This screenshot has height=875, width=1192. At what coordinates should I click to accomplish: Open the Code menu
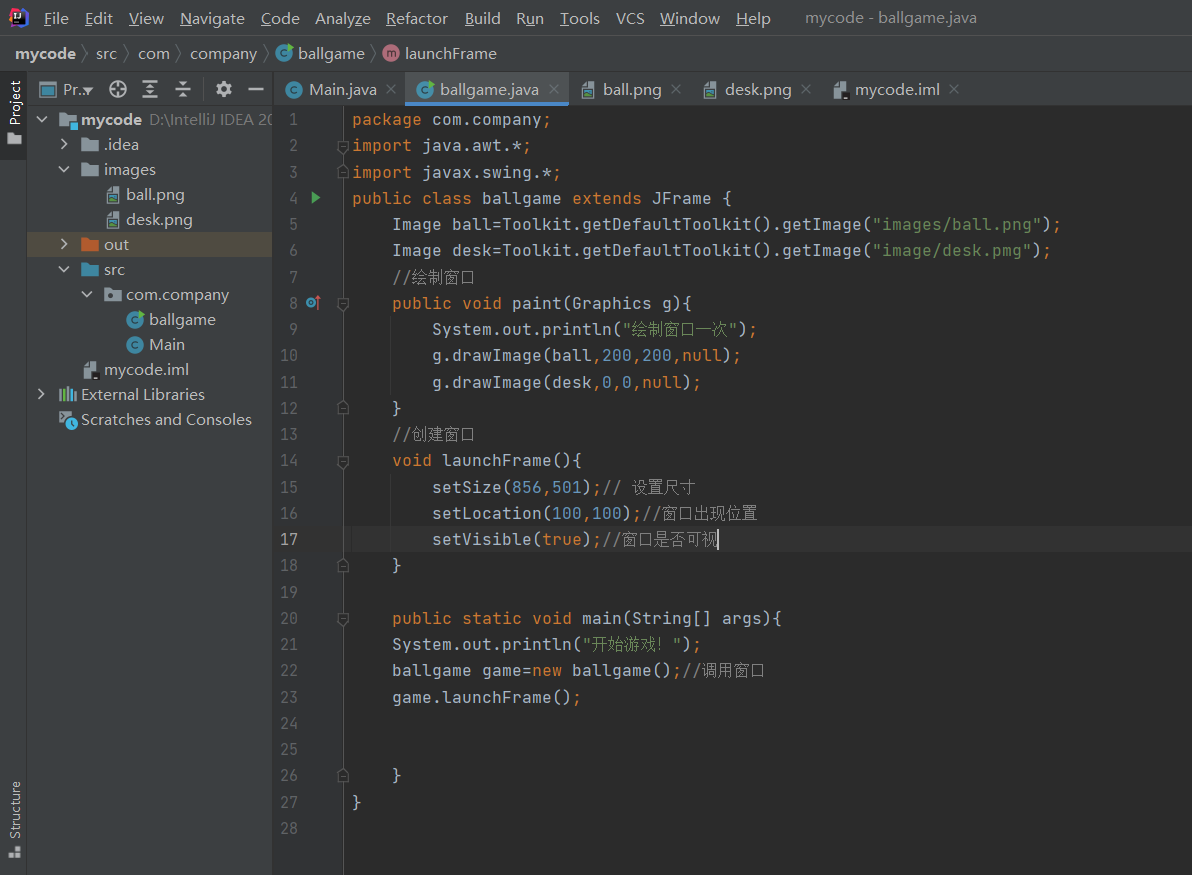280,18
